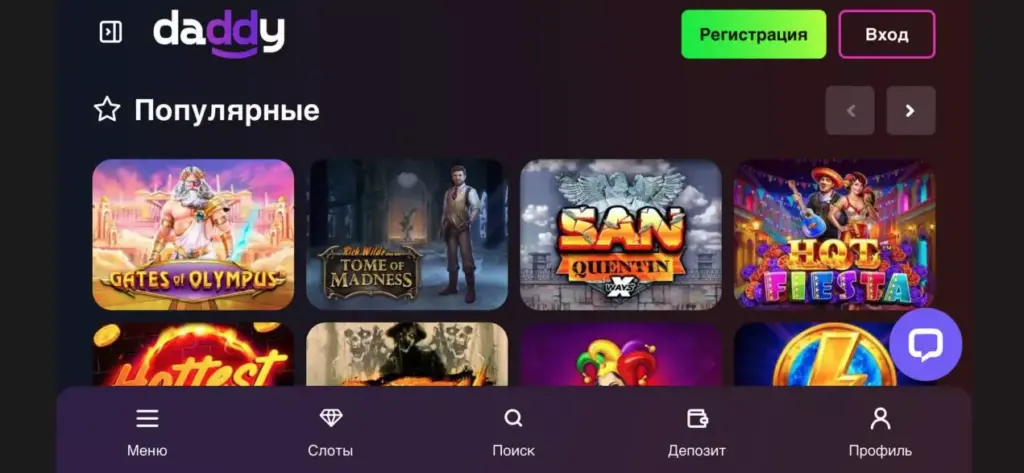Open the wallet Депозит icon

coord(697,418)
